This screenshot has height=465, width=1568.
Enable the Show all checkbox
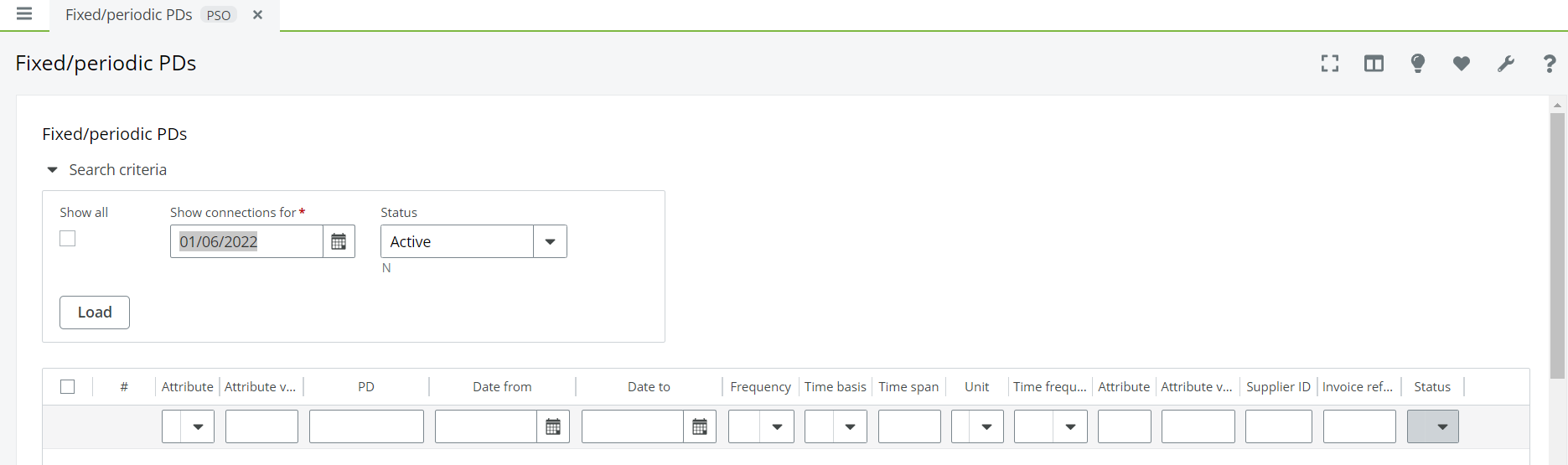68,239
